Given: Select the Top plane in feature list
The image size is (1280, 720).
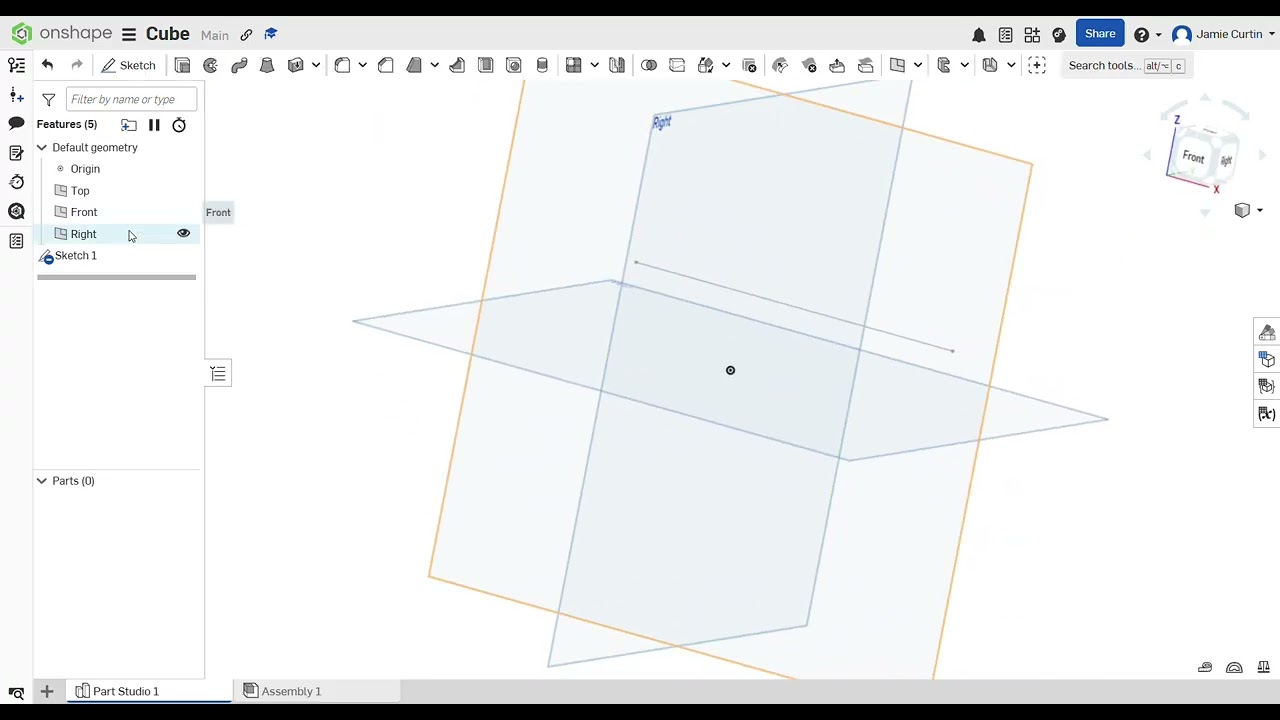Looking at the screenshot, I should 80,190.
